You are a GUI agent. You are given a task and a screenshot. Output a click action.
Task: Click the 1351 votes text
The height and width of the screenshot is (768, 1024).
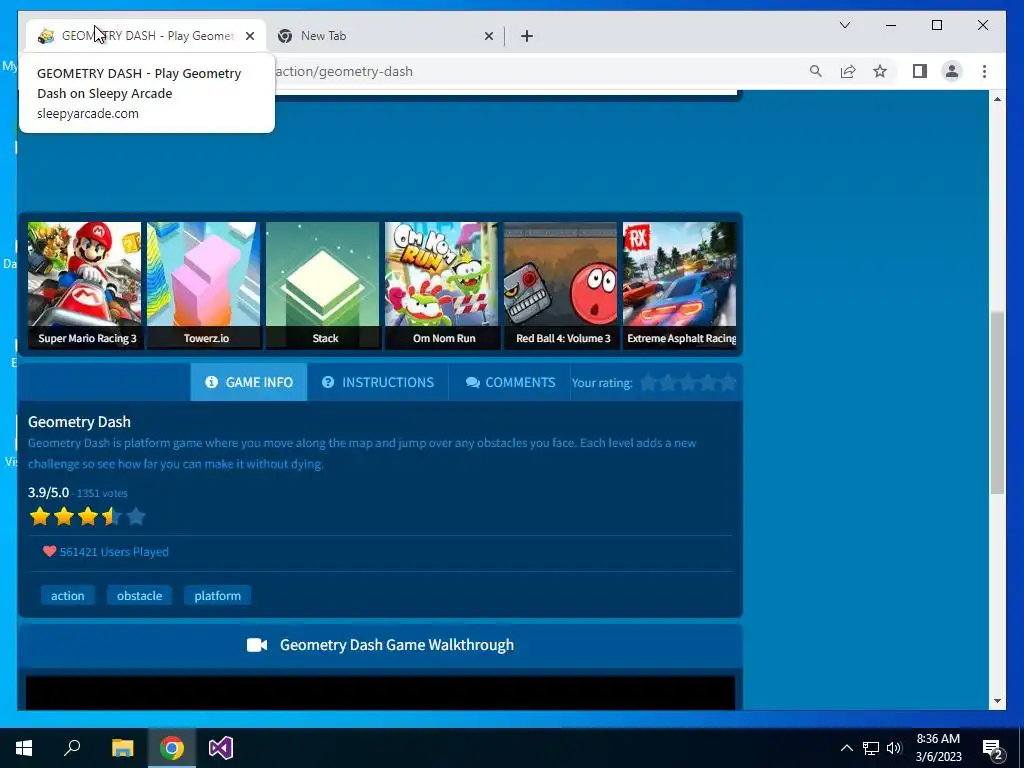pos(103,493)
